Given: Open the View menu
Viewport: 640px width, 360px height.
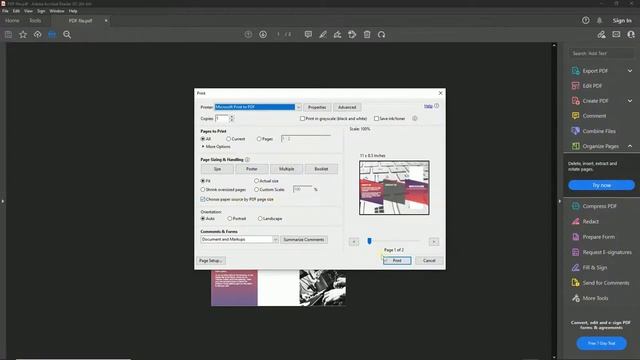Looking at the screenshot, I should 28,11.
